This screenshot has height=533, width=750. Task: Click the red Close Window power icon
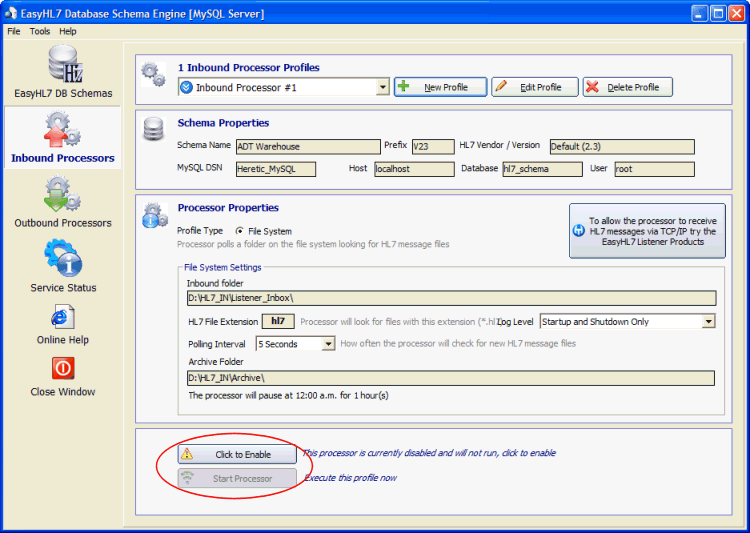[63, 368]
